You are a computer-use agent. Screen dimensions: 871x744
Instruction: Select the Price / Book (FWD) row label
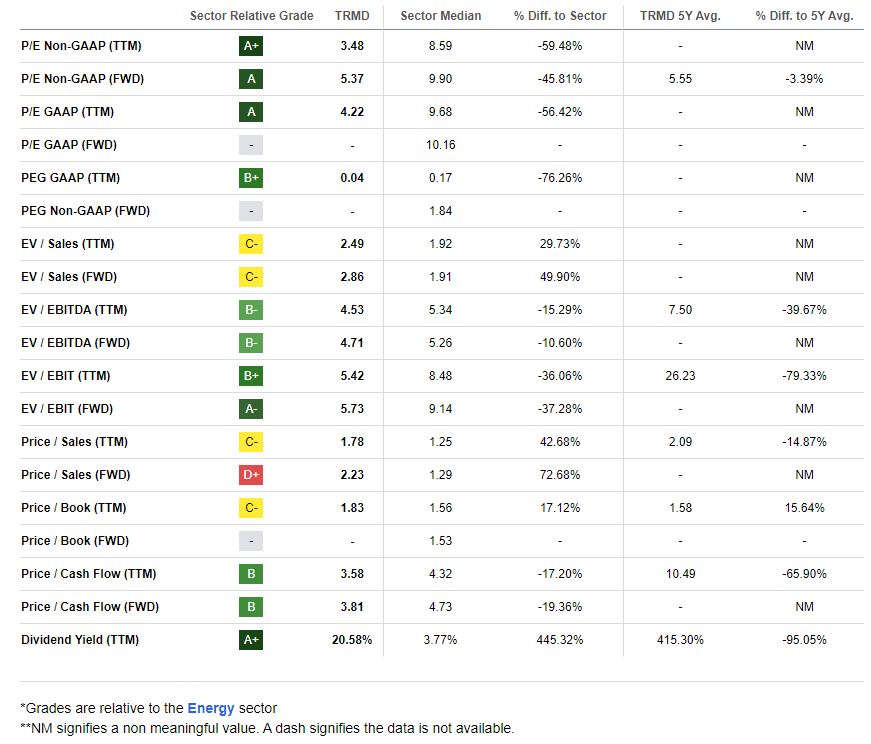point(75,541)
